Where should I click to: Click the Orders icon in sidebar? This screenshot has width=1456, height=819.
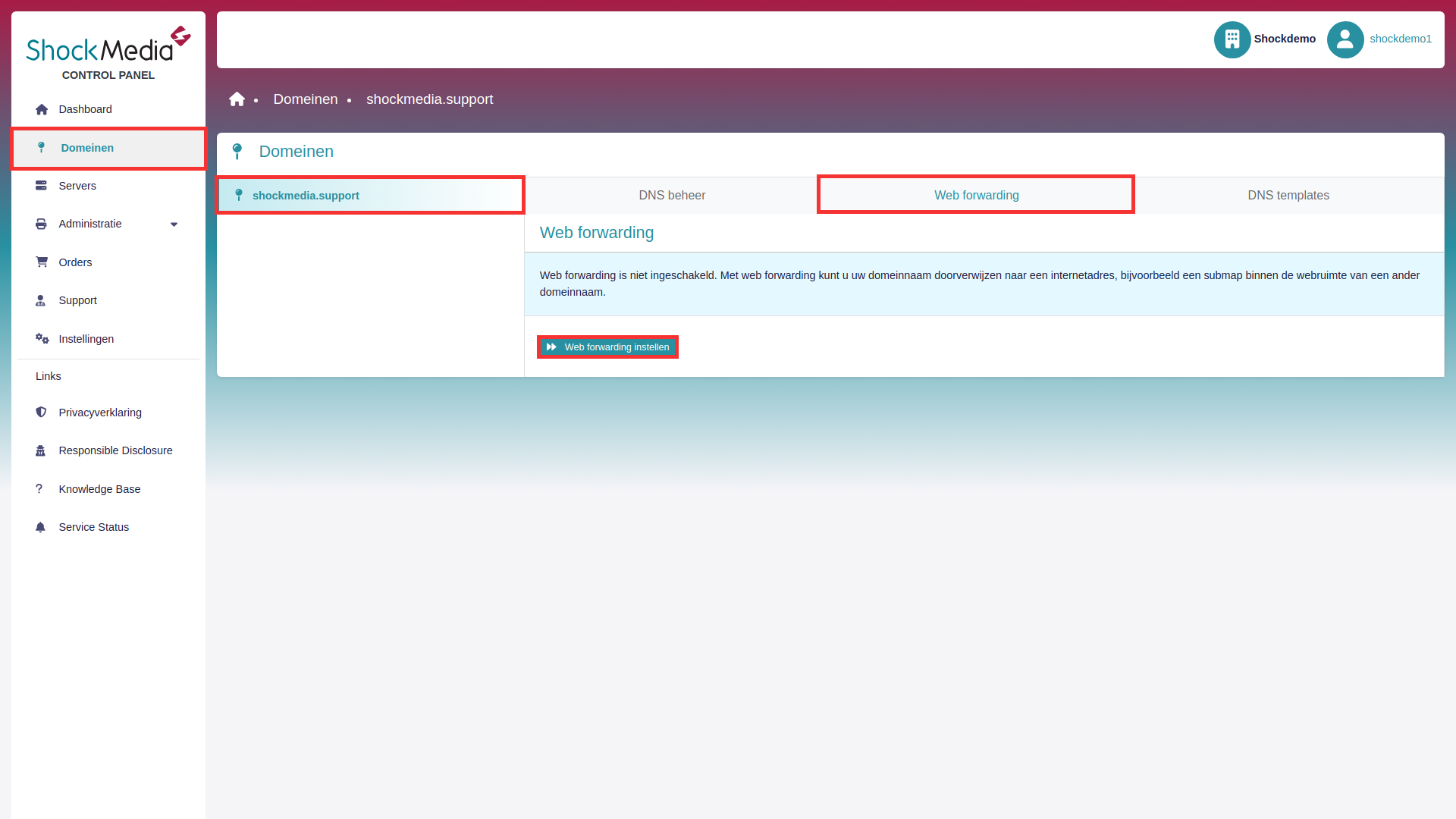tap(41, 261)
